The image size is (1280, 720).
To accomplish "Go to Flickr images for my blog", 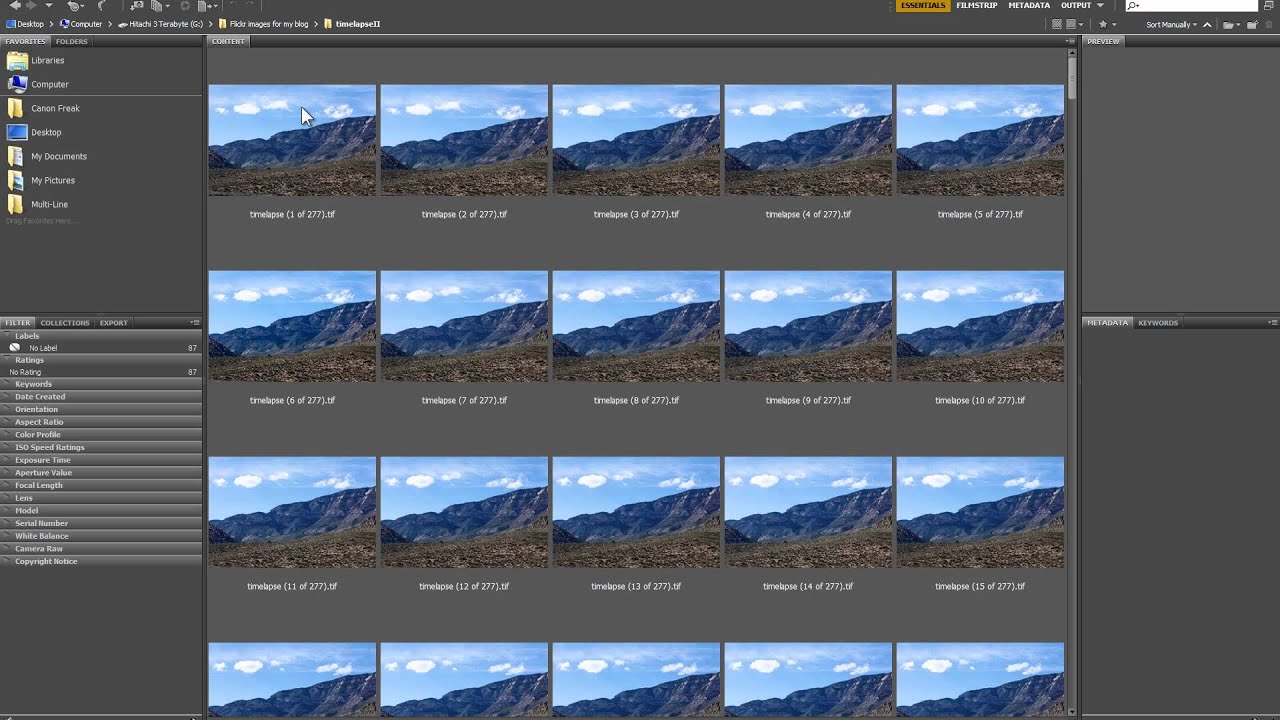I will (264, 24).
